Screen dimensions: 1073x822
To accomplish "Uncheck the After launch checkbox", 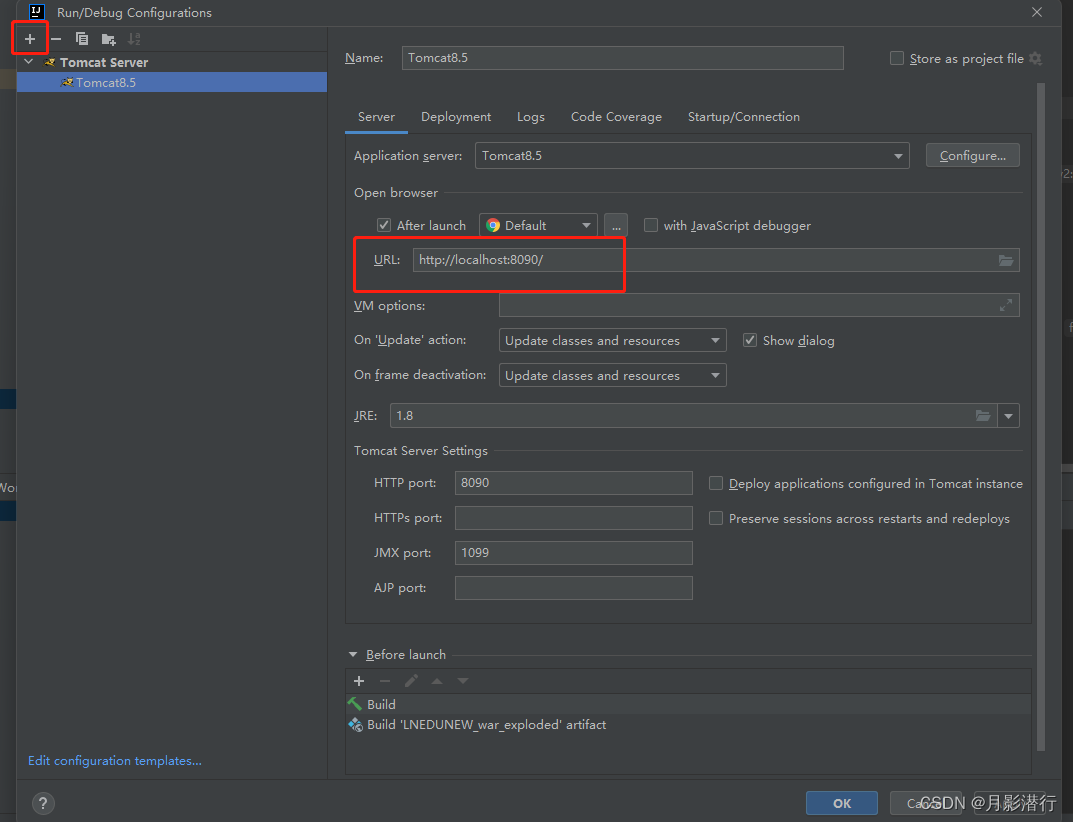I will click(384, 225).
